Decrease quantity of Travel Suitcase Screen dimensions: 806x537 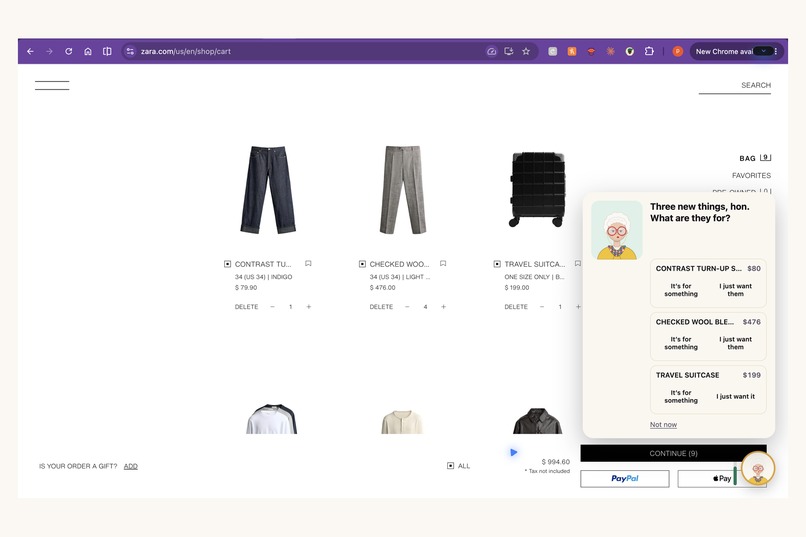point(542,307)
